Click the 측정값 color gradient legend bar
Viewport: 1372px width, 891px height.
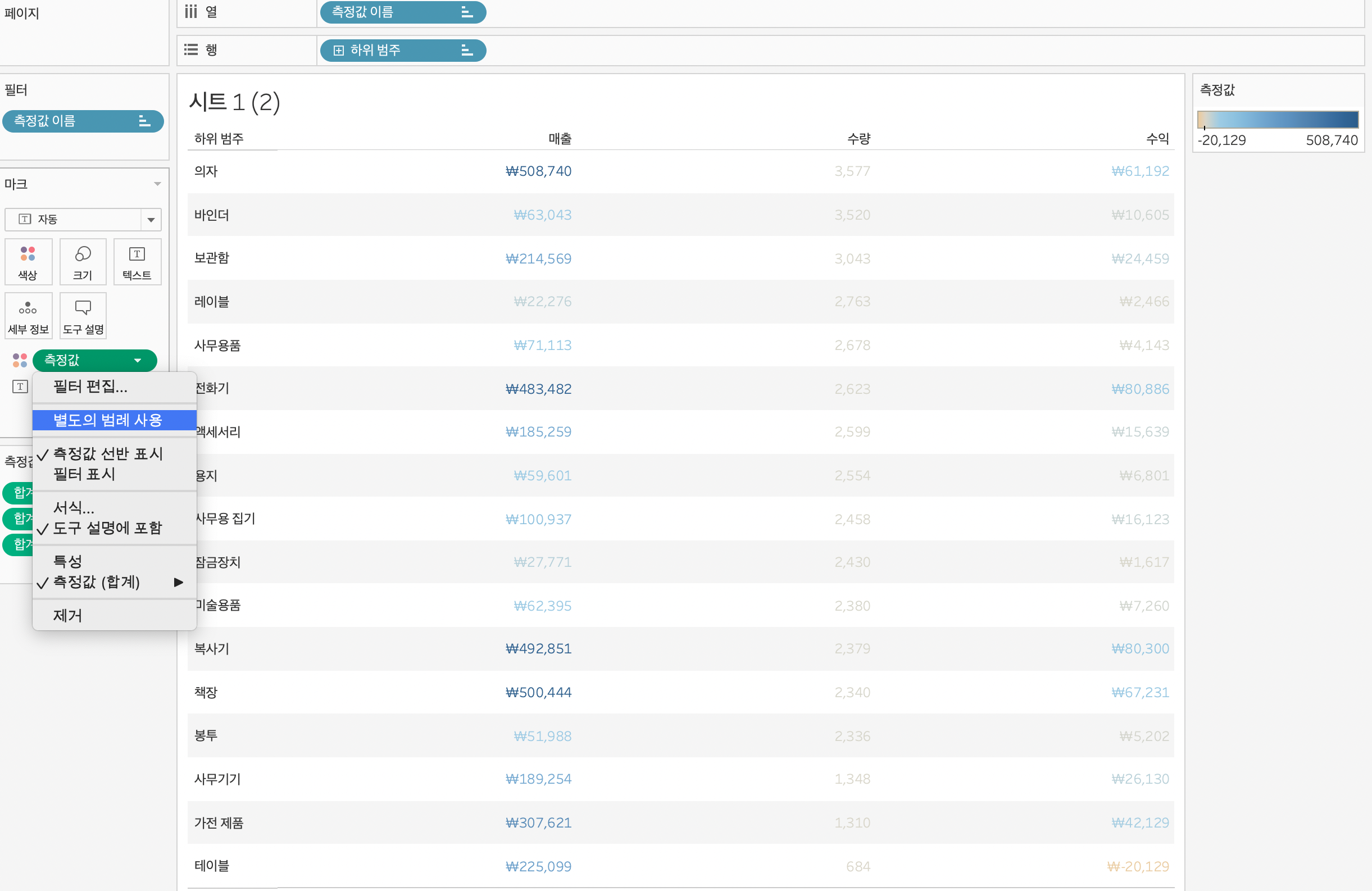(x=1277, y=119)
